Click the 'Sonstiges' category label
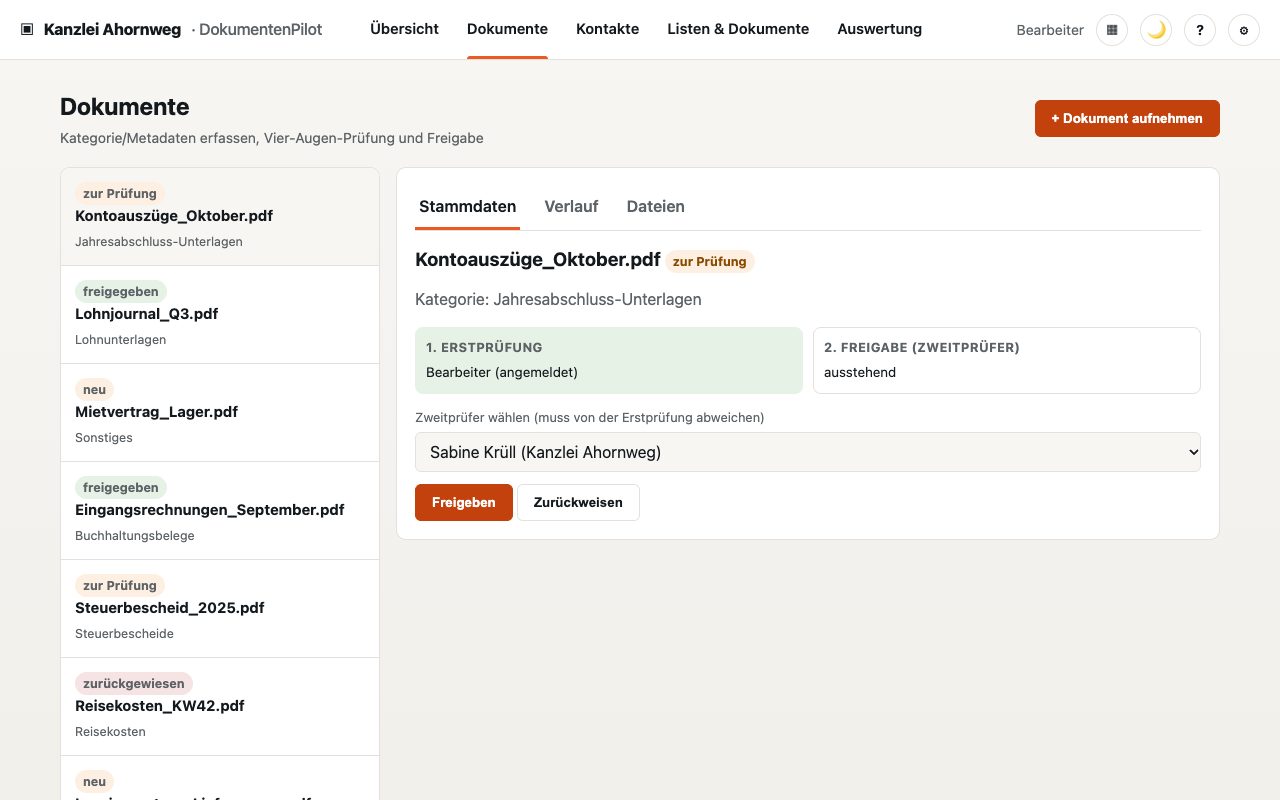The image size is (1280, 800). pyautogui.click(x=104, y=438)
